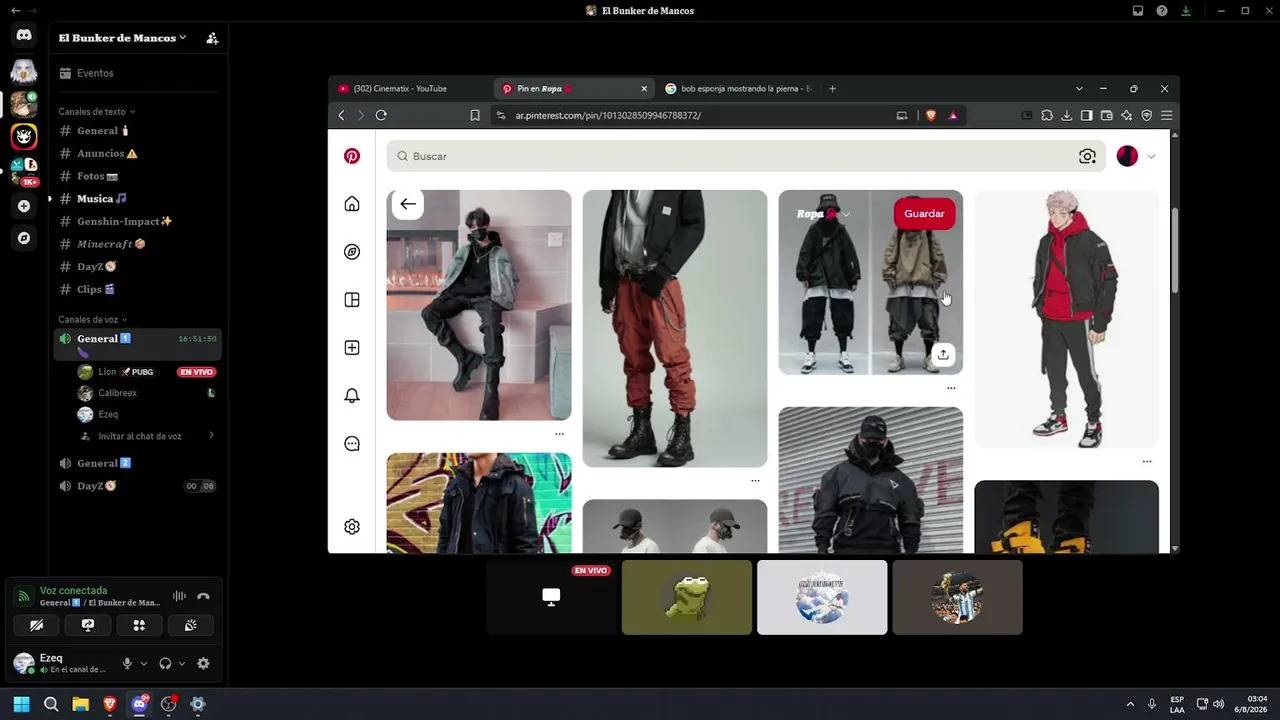Open Discord server discovery compass
The height and width of the screenshot is (720, 1280).
(24, 238)
